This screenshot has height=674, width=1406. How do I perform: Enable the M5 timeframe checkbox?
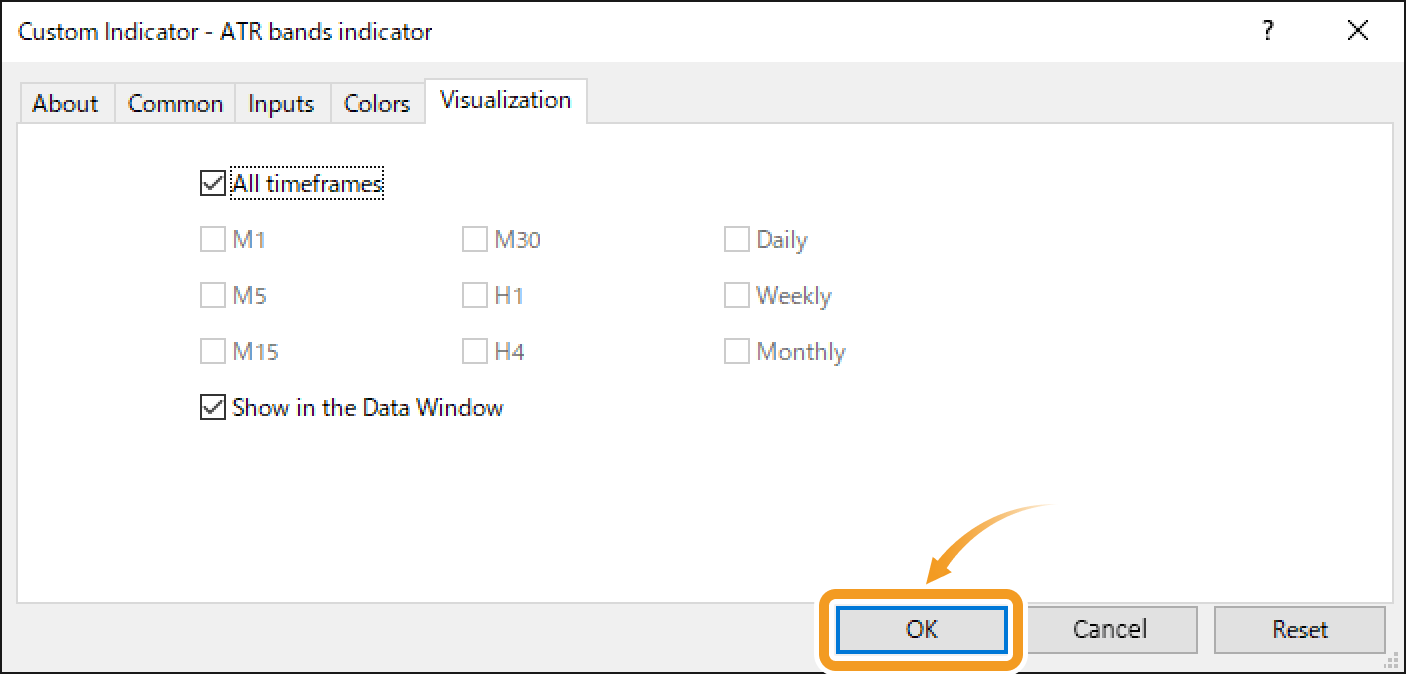pyautogui.click(x=212, y=295)
